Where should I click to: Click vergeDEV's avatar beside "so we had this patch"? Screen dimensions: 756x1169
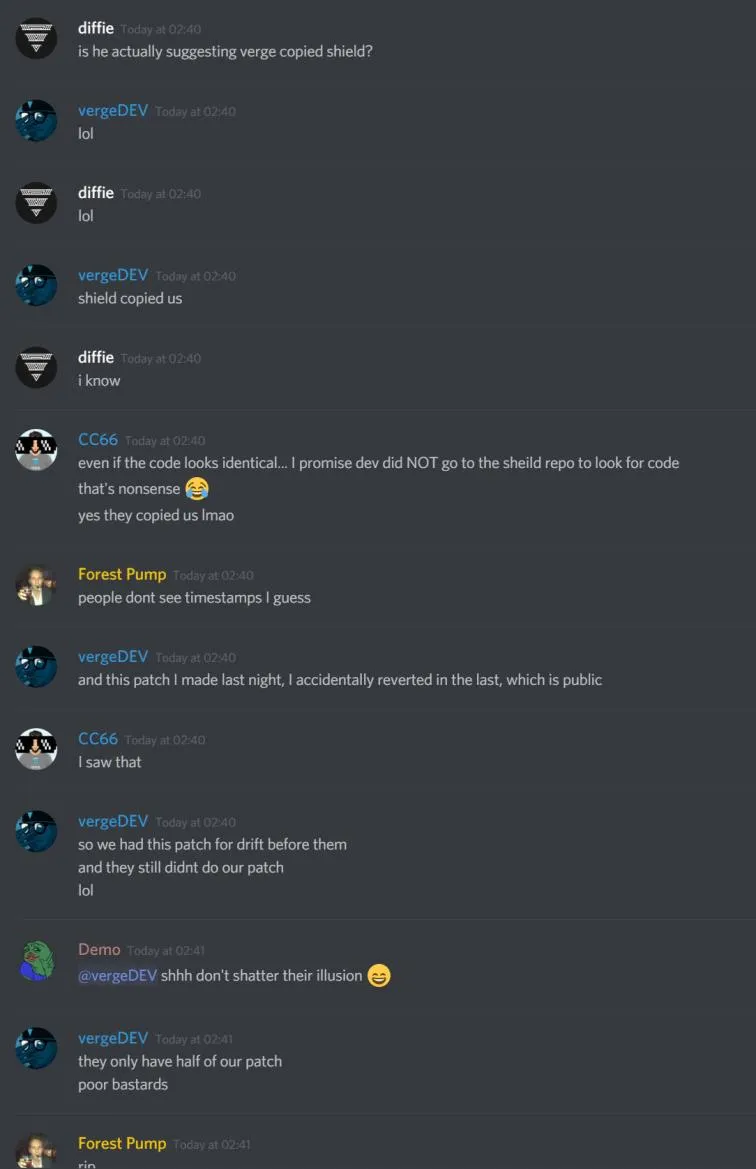(x=36, y=831)
